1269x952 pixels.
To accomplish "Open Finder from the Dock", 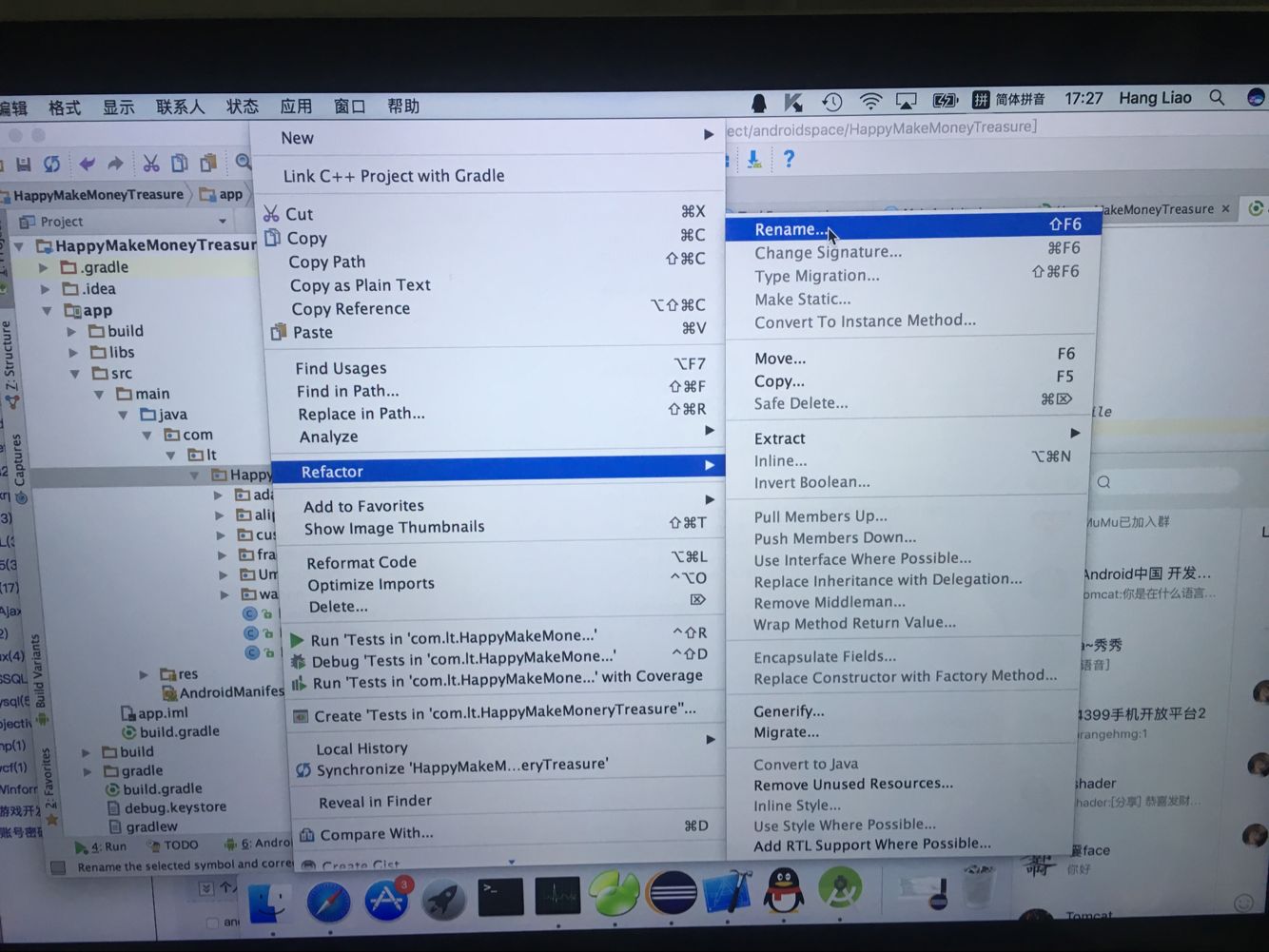I will tap(270, 900).
